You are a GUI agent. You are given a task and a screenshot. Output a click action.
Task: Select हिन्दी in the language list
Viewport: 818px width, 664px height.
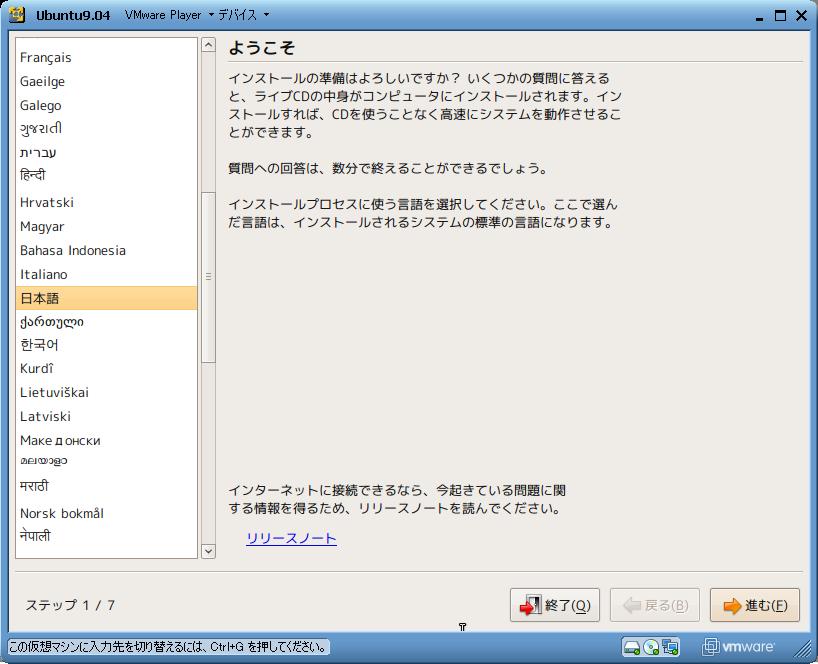(106, 175)
